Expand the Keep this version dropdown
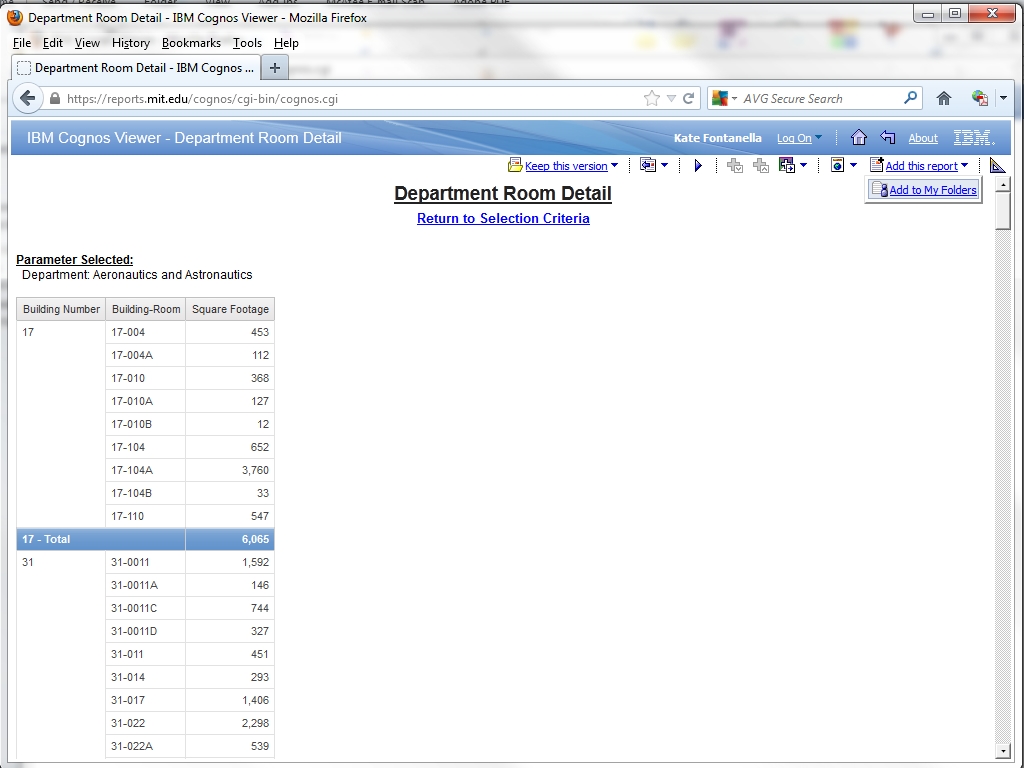Screen dimensions: 1024x768 coord(614,166)
